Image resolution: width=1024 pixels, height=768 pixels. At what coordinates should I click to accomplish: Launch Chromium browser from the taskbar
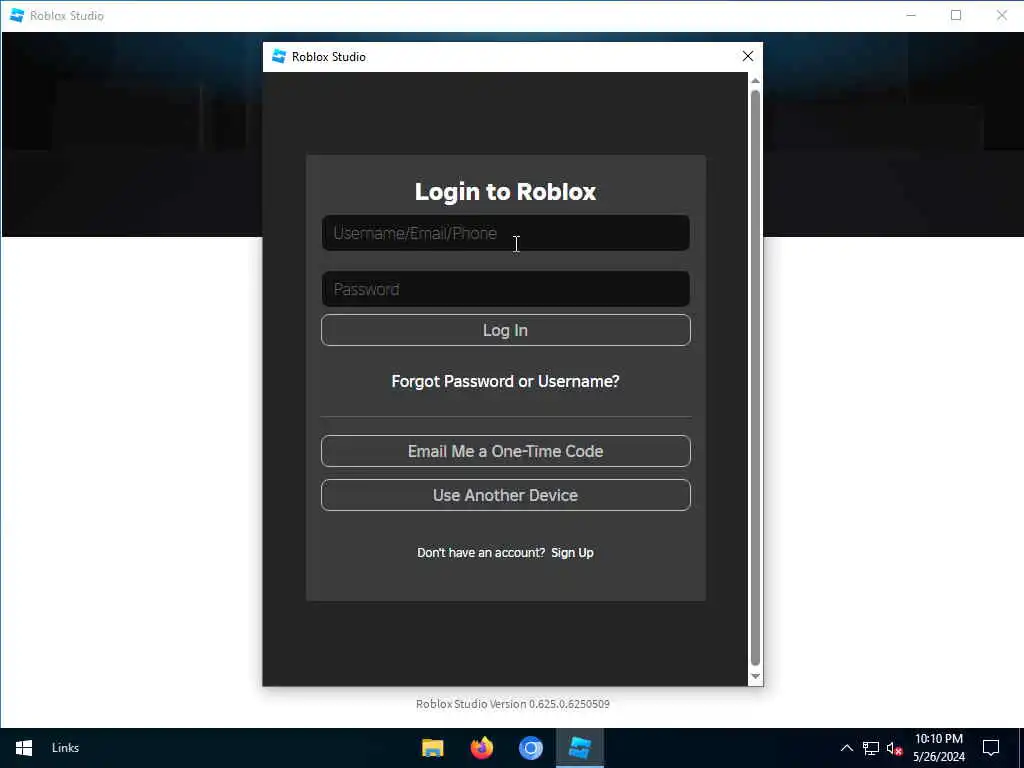(x=531, y=748)
